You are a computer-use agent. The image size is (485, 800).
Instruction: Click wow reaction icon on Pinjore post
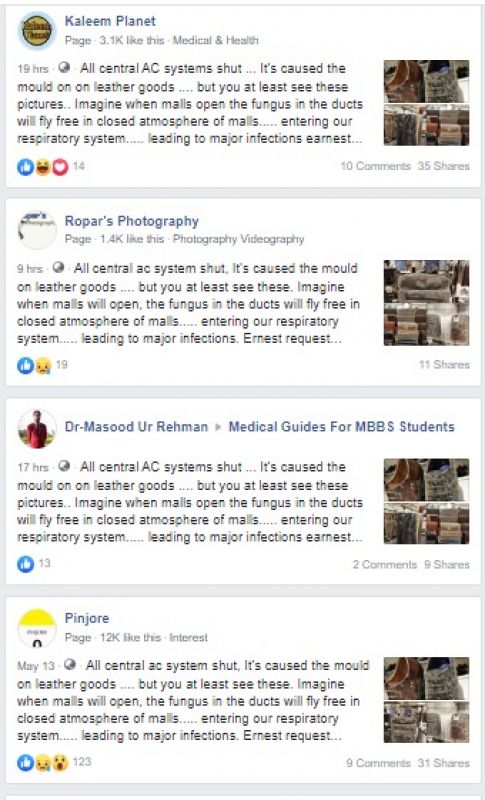coord(60,763)
